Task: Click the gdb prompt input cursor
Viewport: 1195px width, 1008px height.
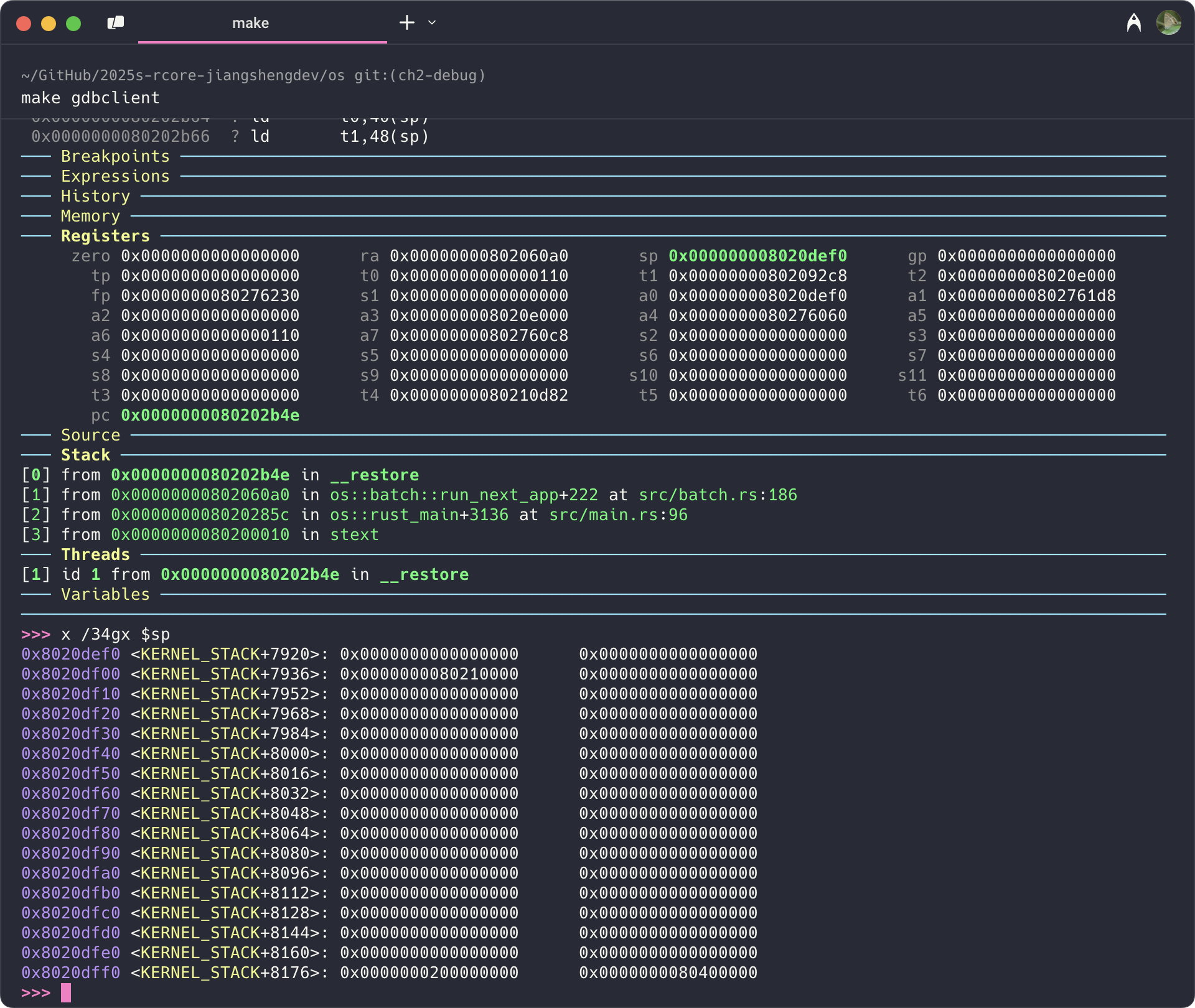Action: tap(66, 992)
